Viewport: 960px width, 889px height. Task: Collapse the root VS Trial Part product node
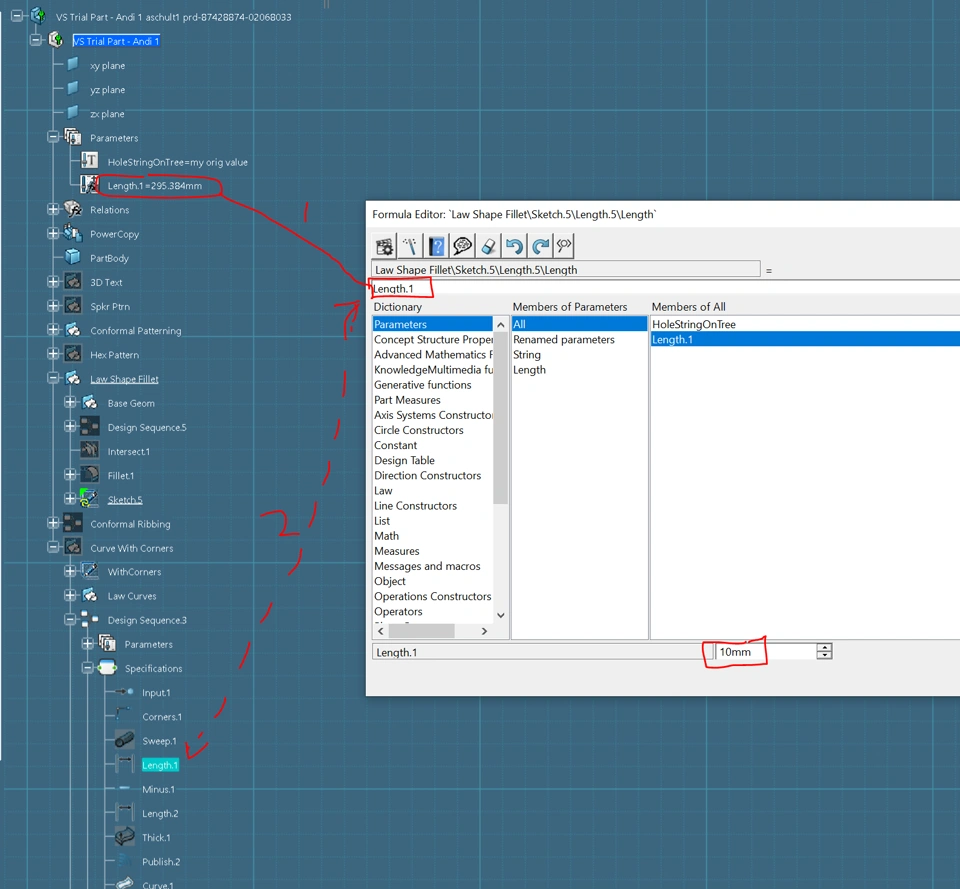(17, 16)
